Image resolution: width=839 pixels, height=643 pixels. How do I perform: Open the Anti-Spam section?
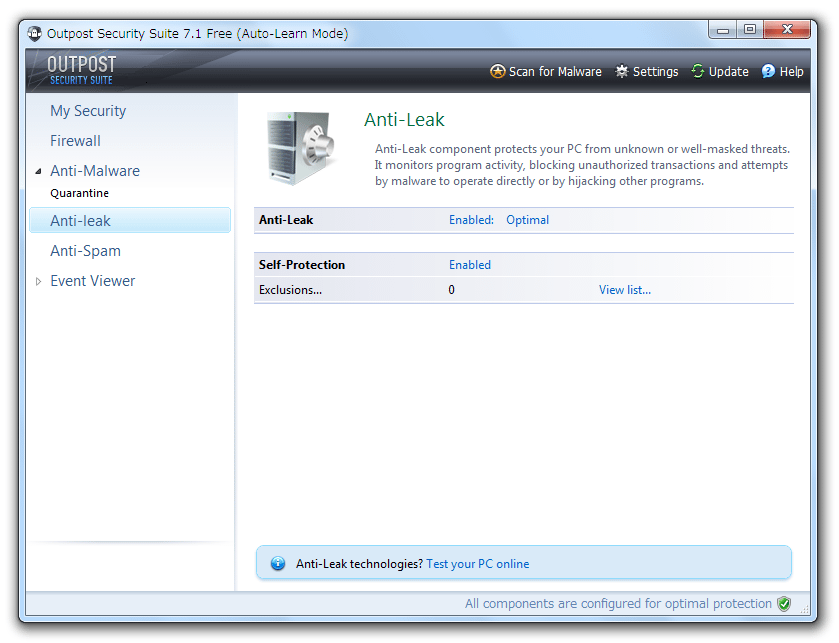pos(86,251)
